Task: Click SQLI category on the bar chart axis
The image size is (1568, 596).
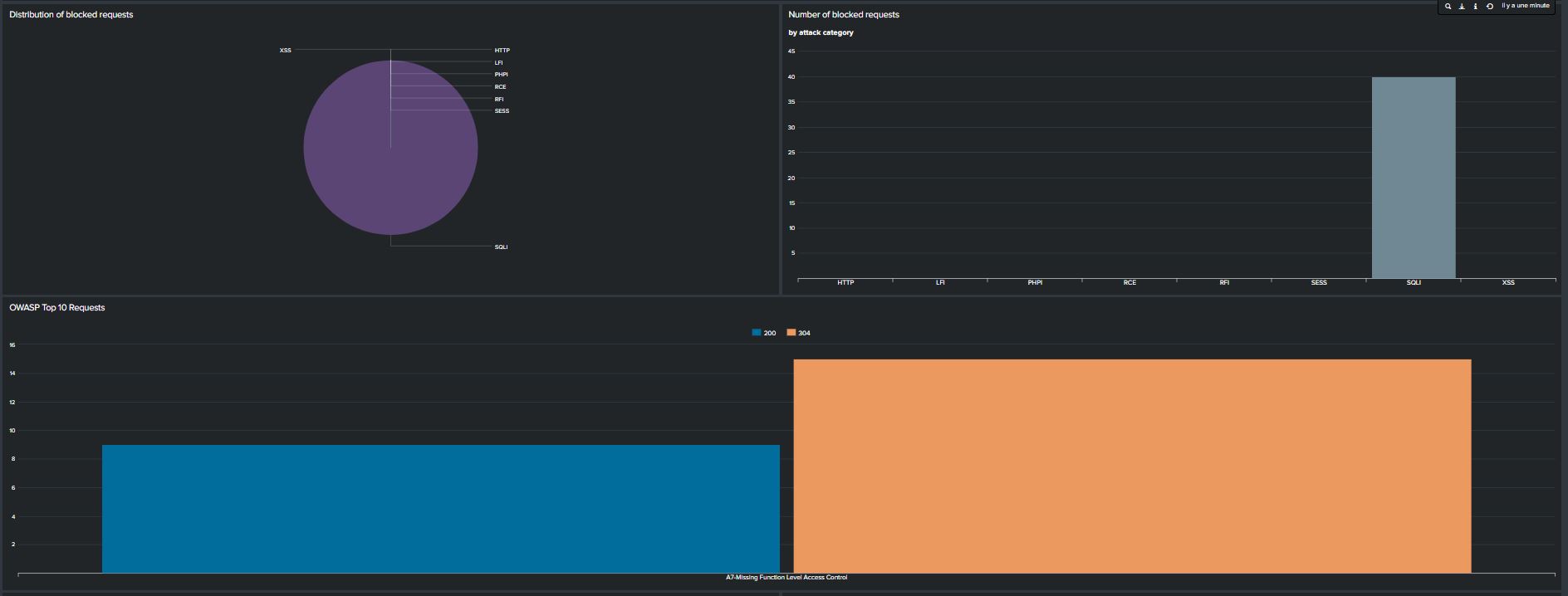Action: (1414, 283)
